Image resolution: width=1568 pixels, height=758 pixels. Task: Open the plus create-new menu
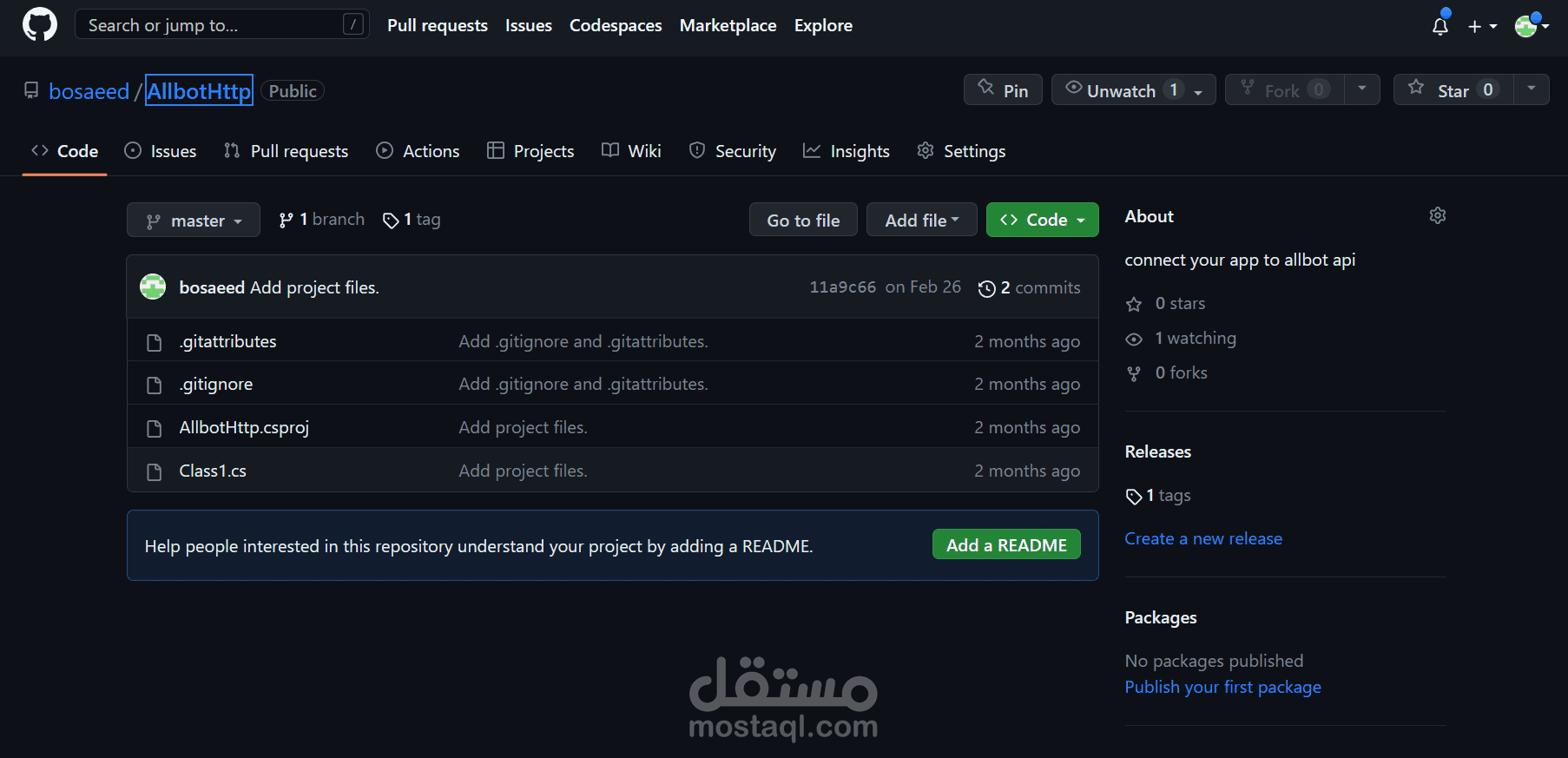coord(1482,26)
